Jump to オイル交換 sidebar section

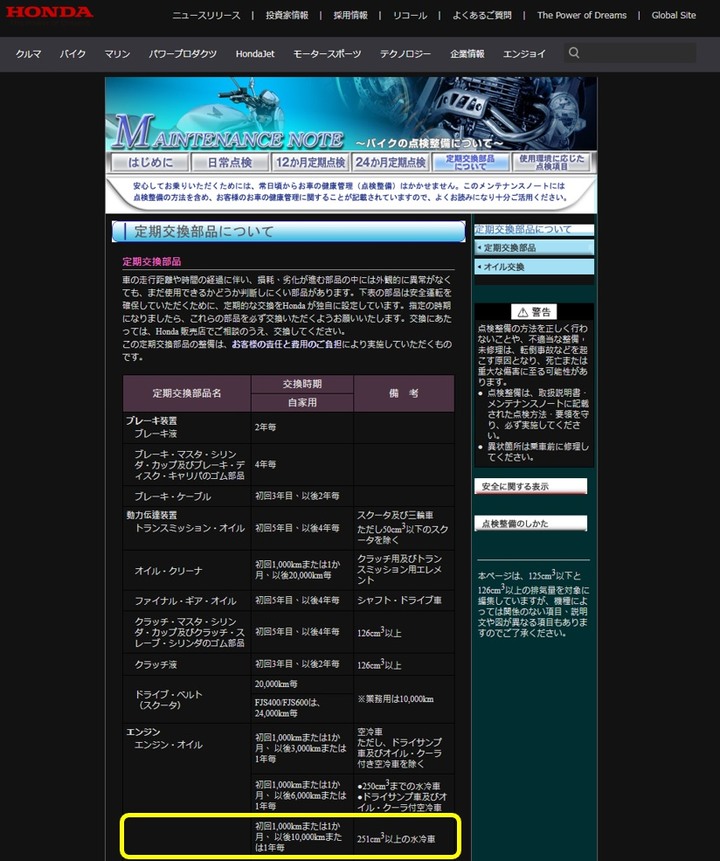tap(534, 267)
